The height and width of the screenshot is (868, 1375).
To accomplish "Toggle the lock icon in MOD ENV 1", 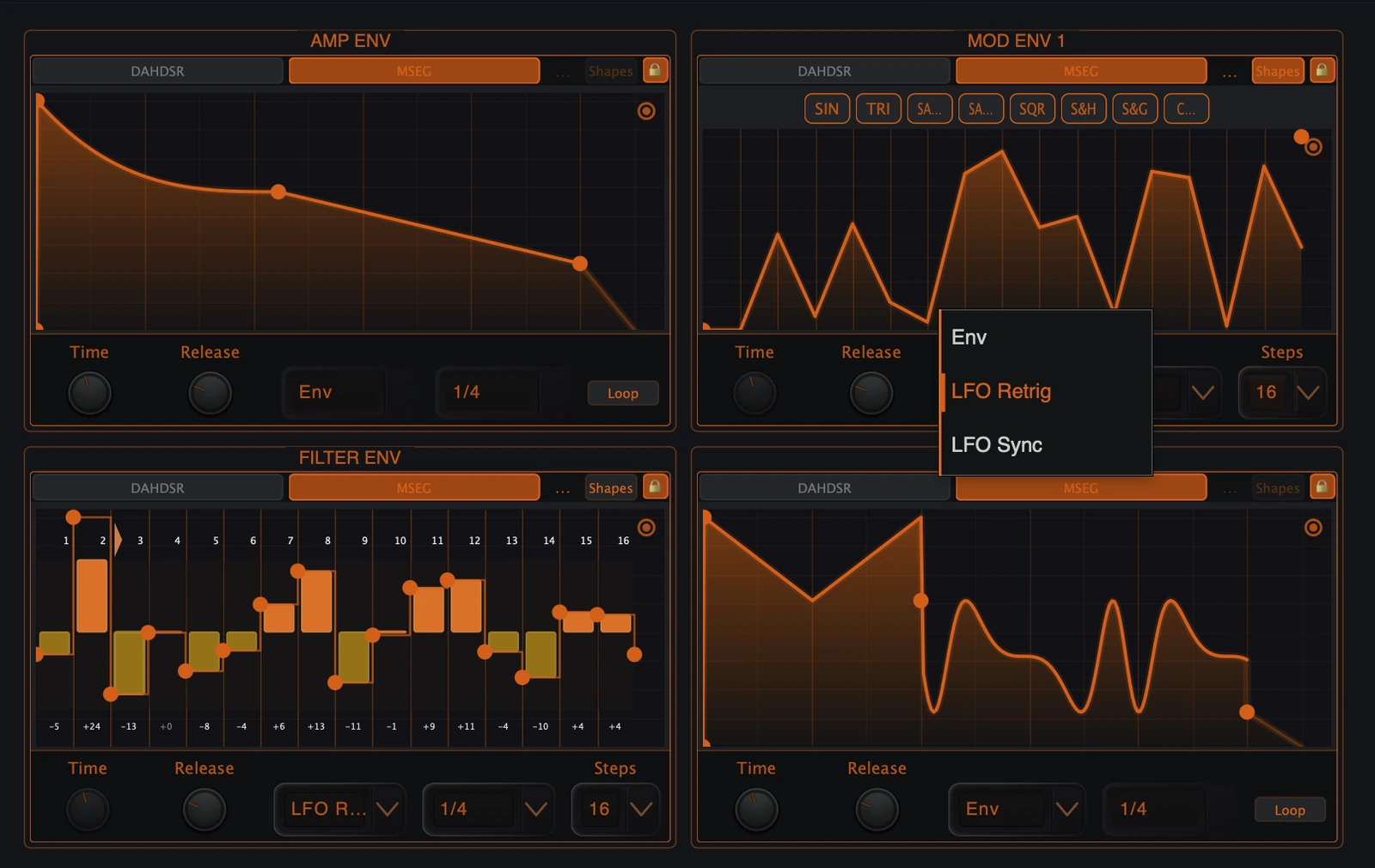I will (1322, 70).
